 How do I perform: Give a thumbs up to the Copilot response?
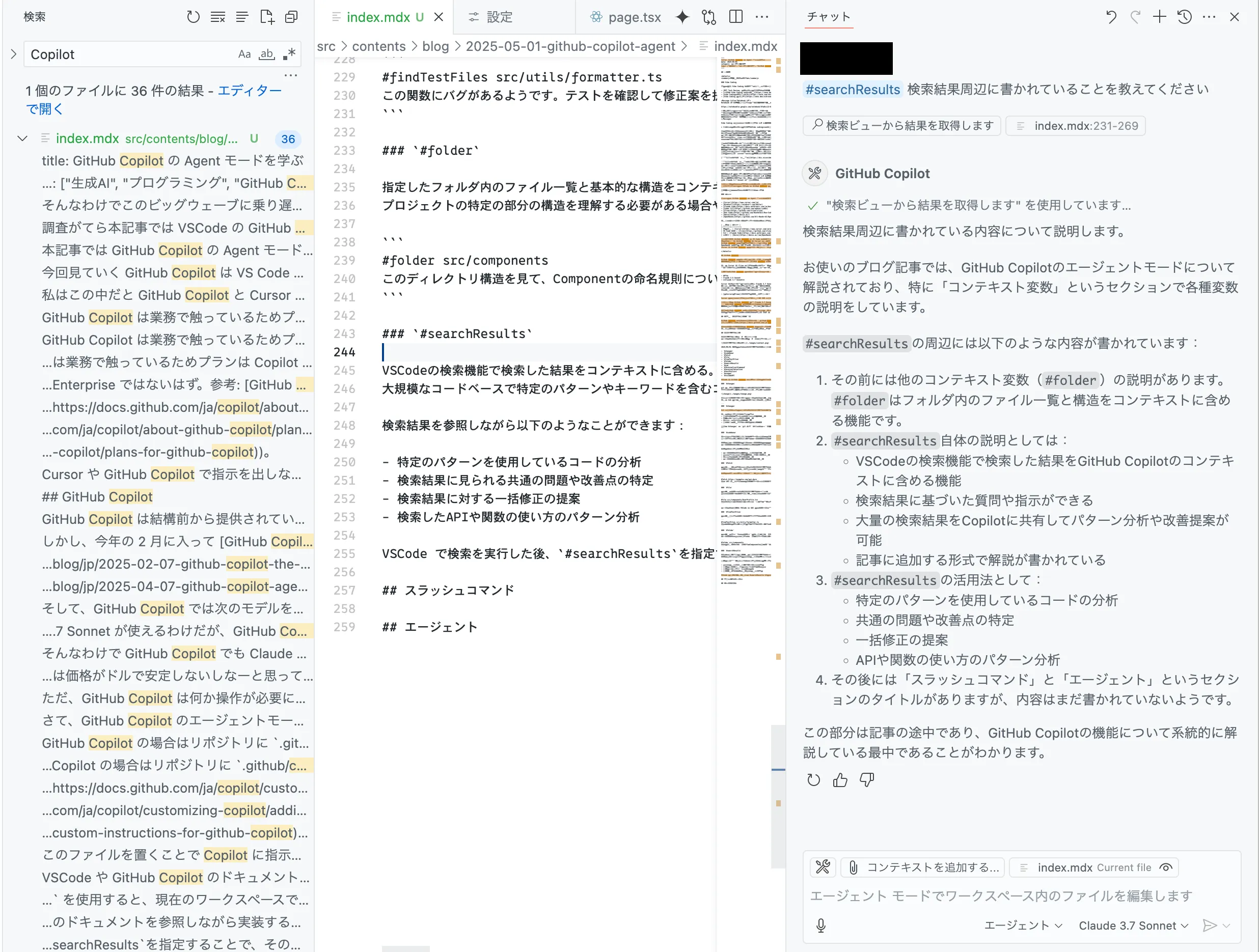point(840,780)
